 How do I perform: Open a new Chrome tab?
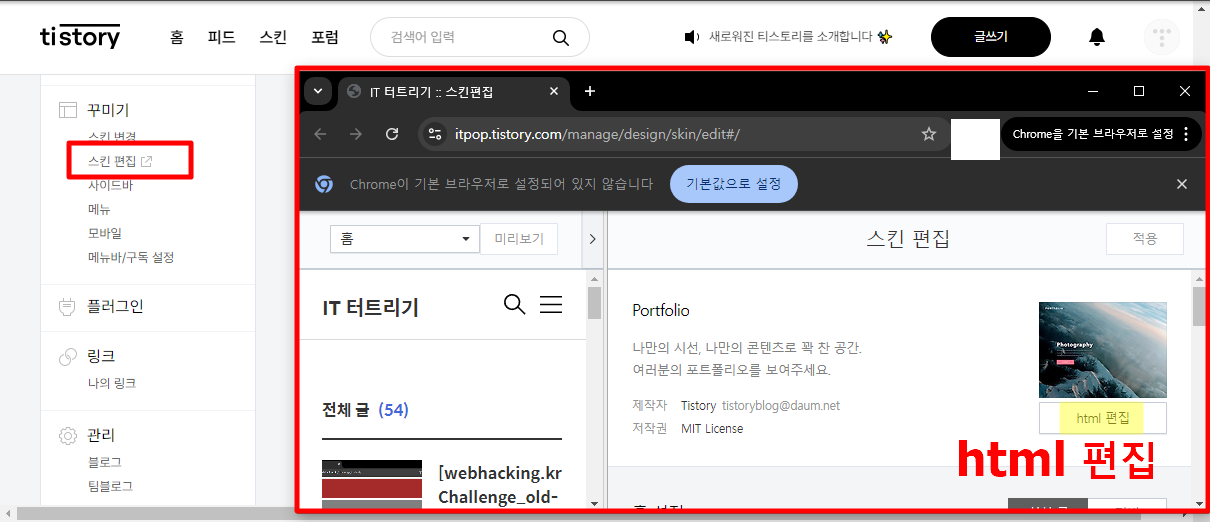tap(590, 91)
